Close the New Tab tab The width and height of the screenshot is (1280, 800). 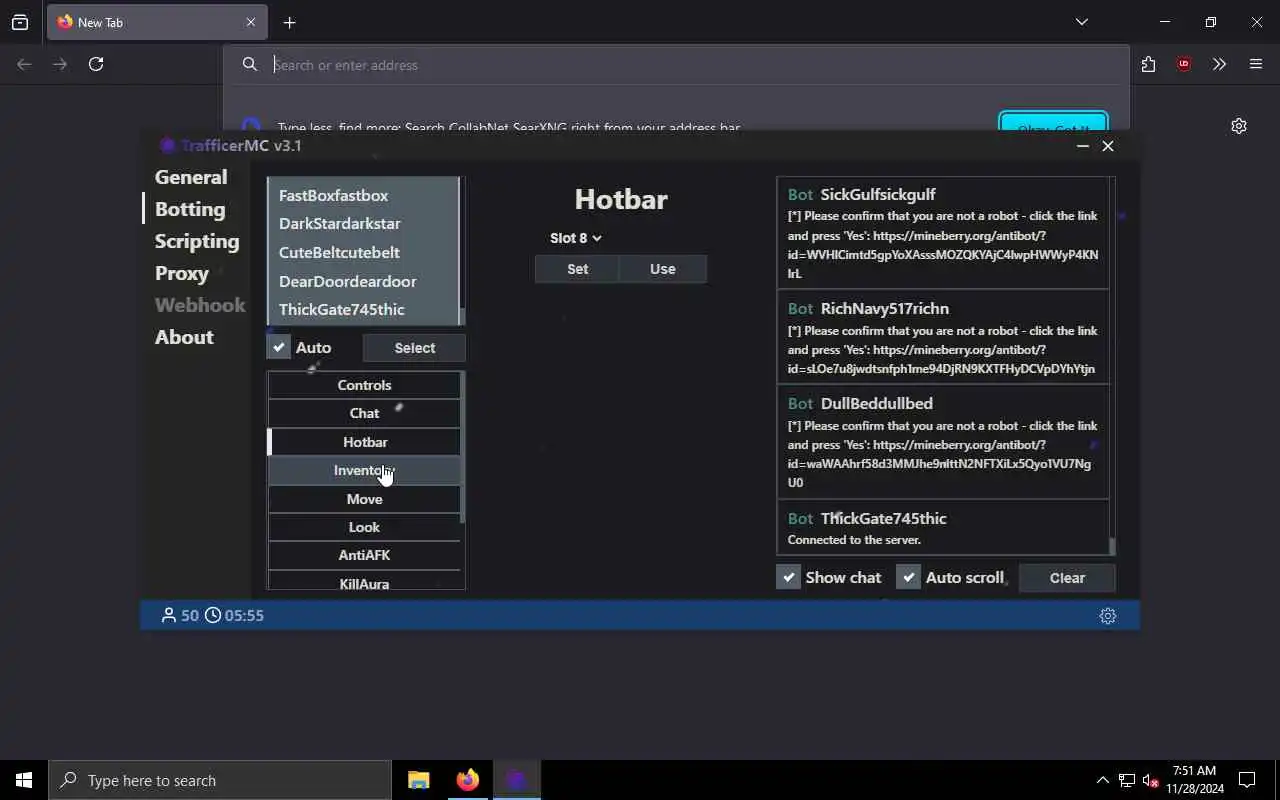(251, 22)
